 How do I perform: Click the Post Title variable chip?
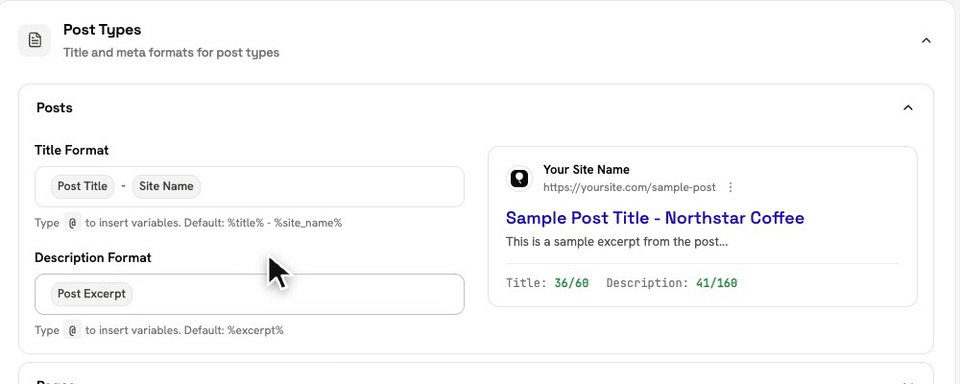(82, 186)
